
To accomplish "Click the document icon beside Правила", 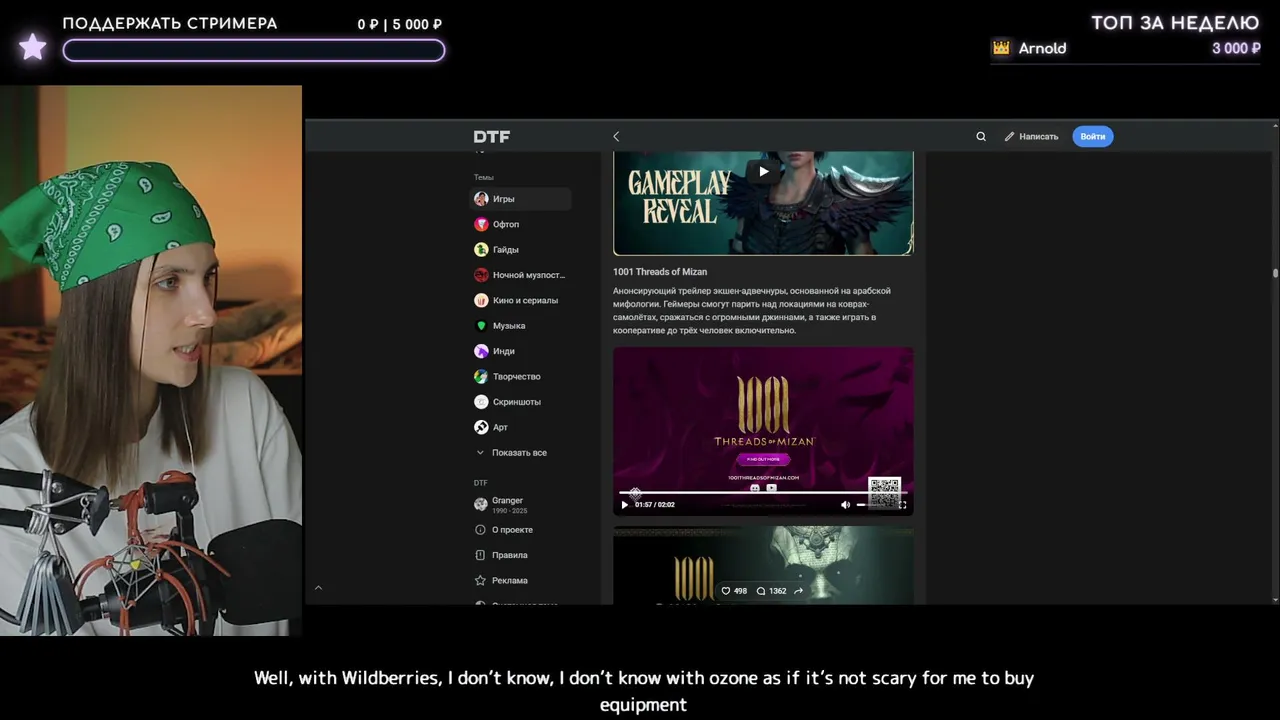I will coord(481,555).
